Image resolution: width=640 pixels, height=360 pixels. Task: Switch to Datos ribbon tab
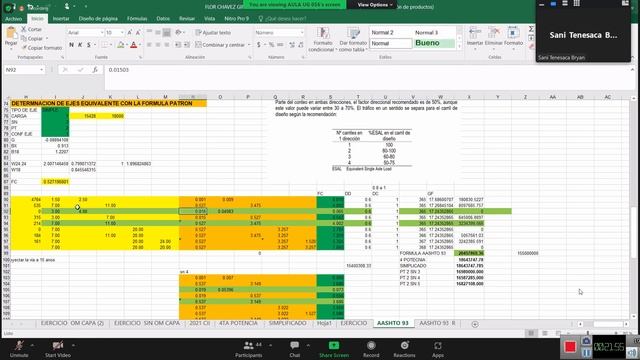tap(163, 19)
